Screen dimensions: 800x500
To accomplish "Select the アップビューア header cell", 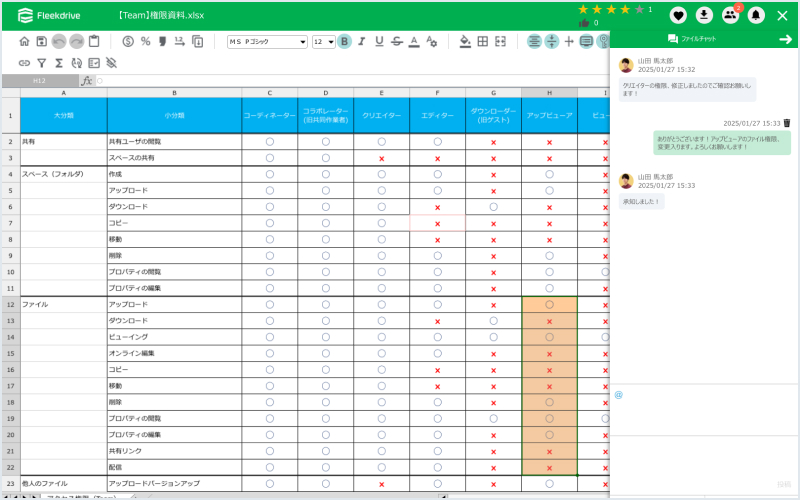I will tap(549, 116).
